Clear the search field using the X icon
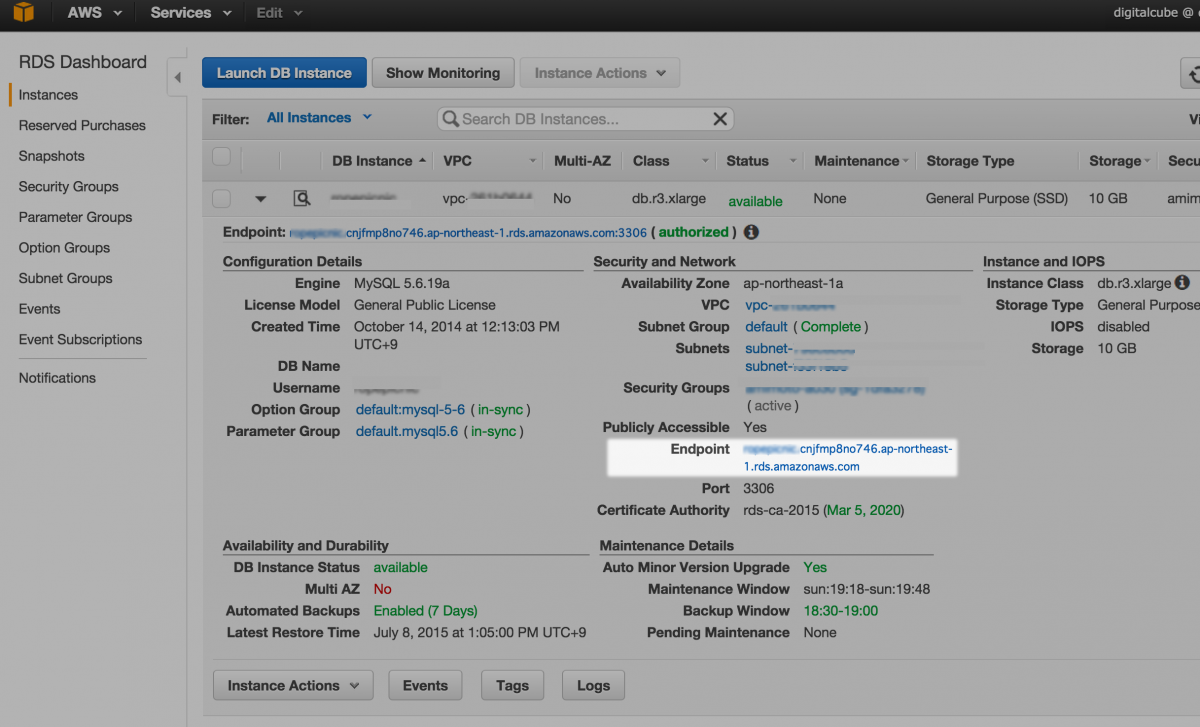Image resolution: width=1200 pixels, height=727 pixels. (x=719, y=118)
